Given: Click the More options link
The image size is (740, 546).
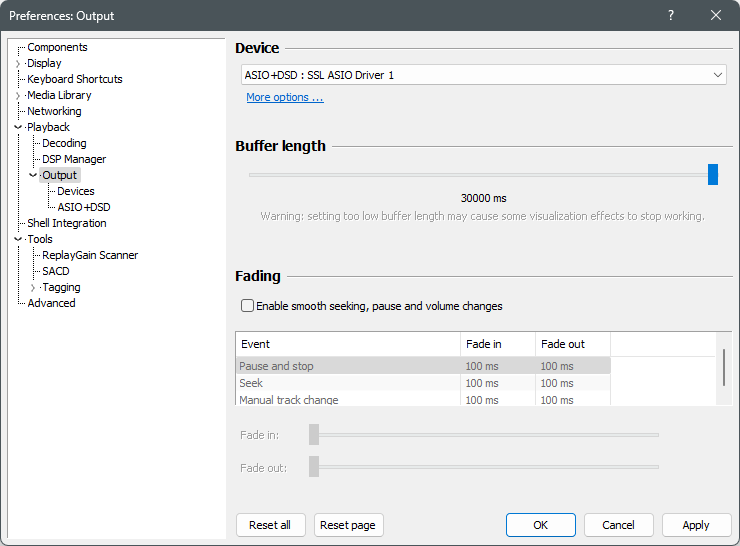Looking at the screenshot, I should coord(285,97).
